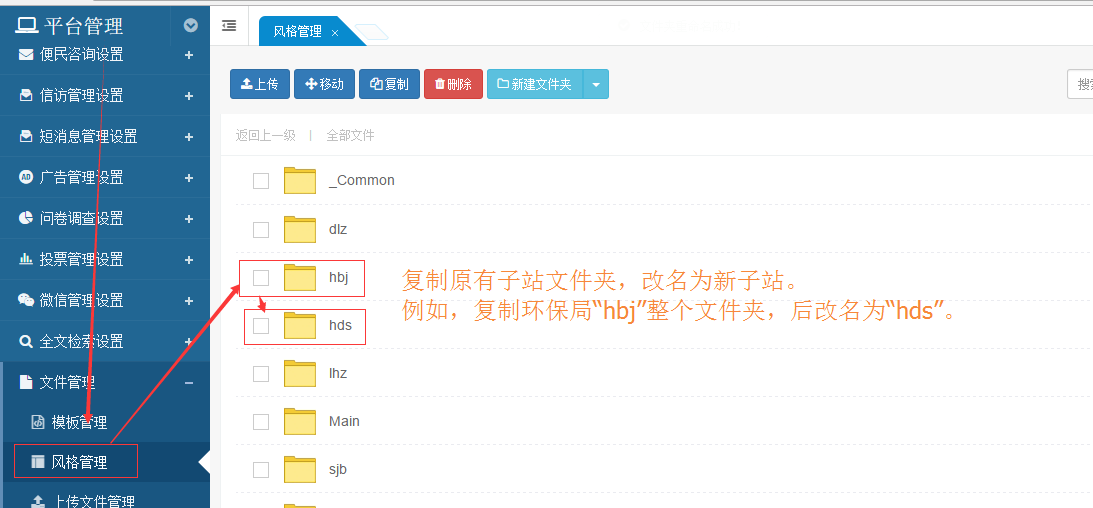Check the box for Main folder
The width and height of the screenshot is (1093, 508).
pos(261,422)
